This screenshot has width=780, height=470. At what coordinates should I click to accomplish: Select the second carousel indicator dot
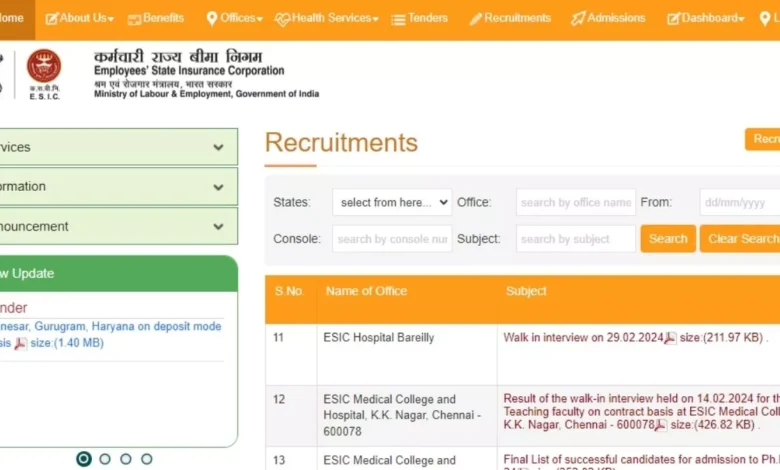105,459
